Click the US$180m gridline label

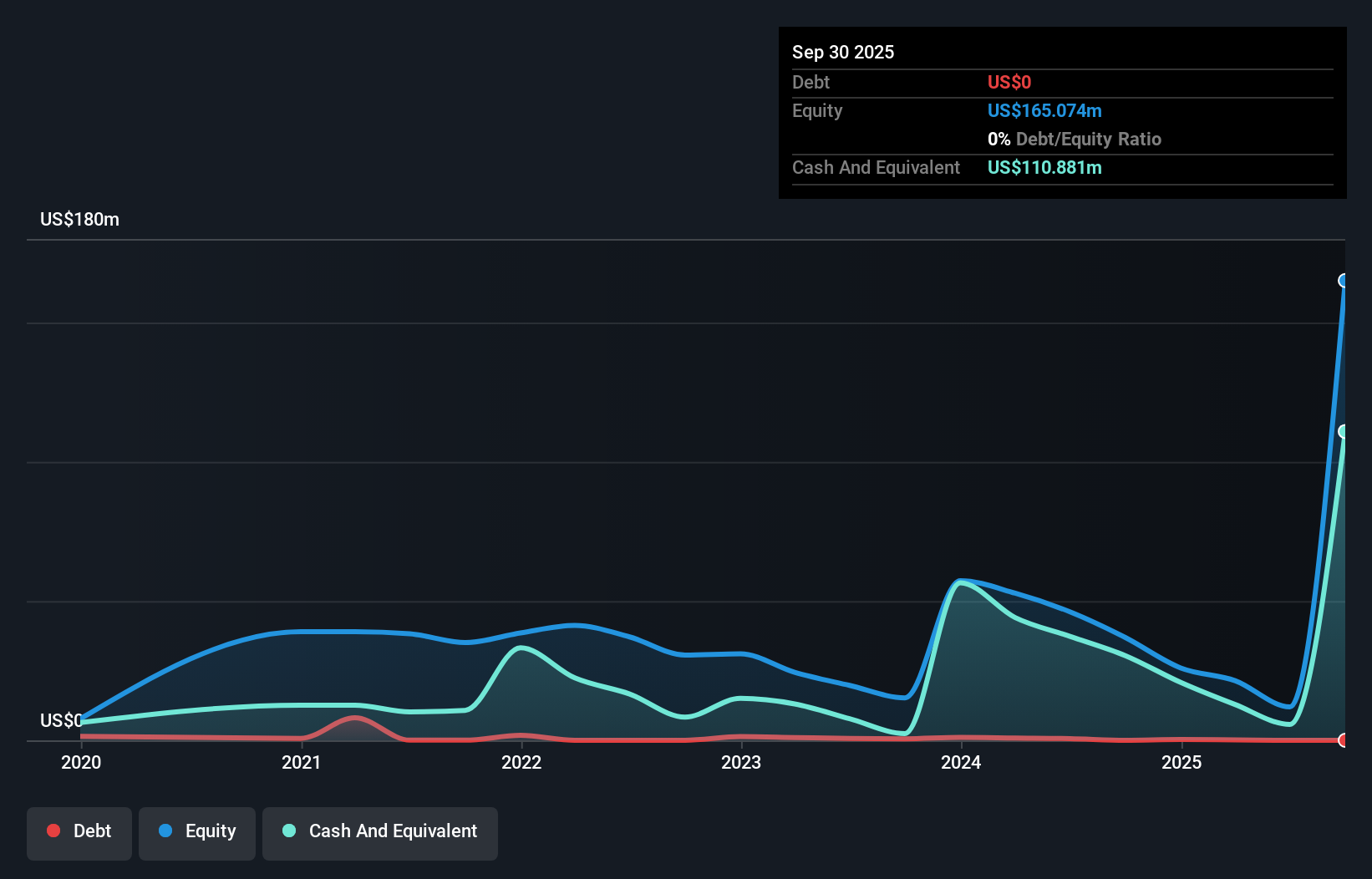(79, 219)
